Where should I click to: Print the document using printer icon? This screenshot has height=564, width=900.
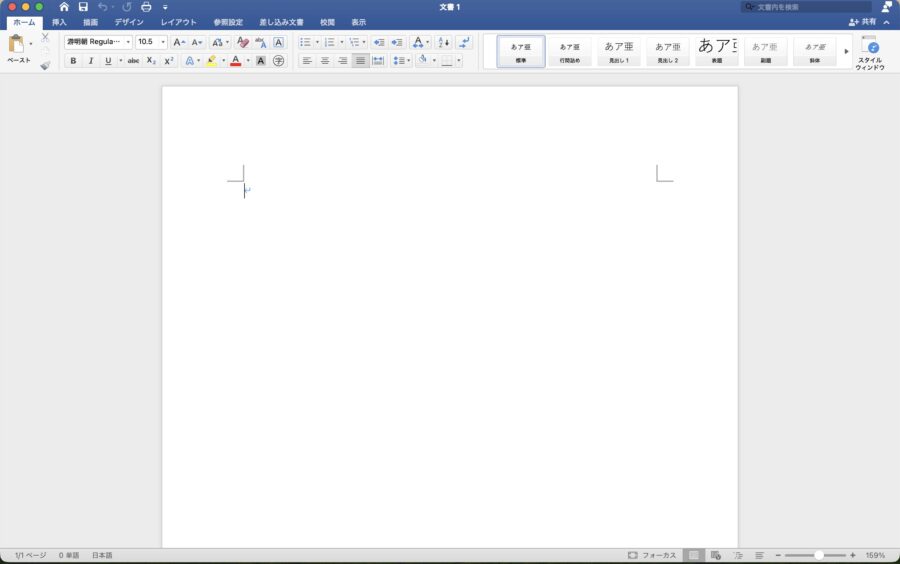click(146, 7)
